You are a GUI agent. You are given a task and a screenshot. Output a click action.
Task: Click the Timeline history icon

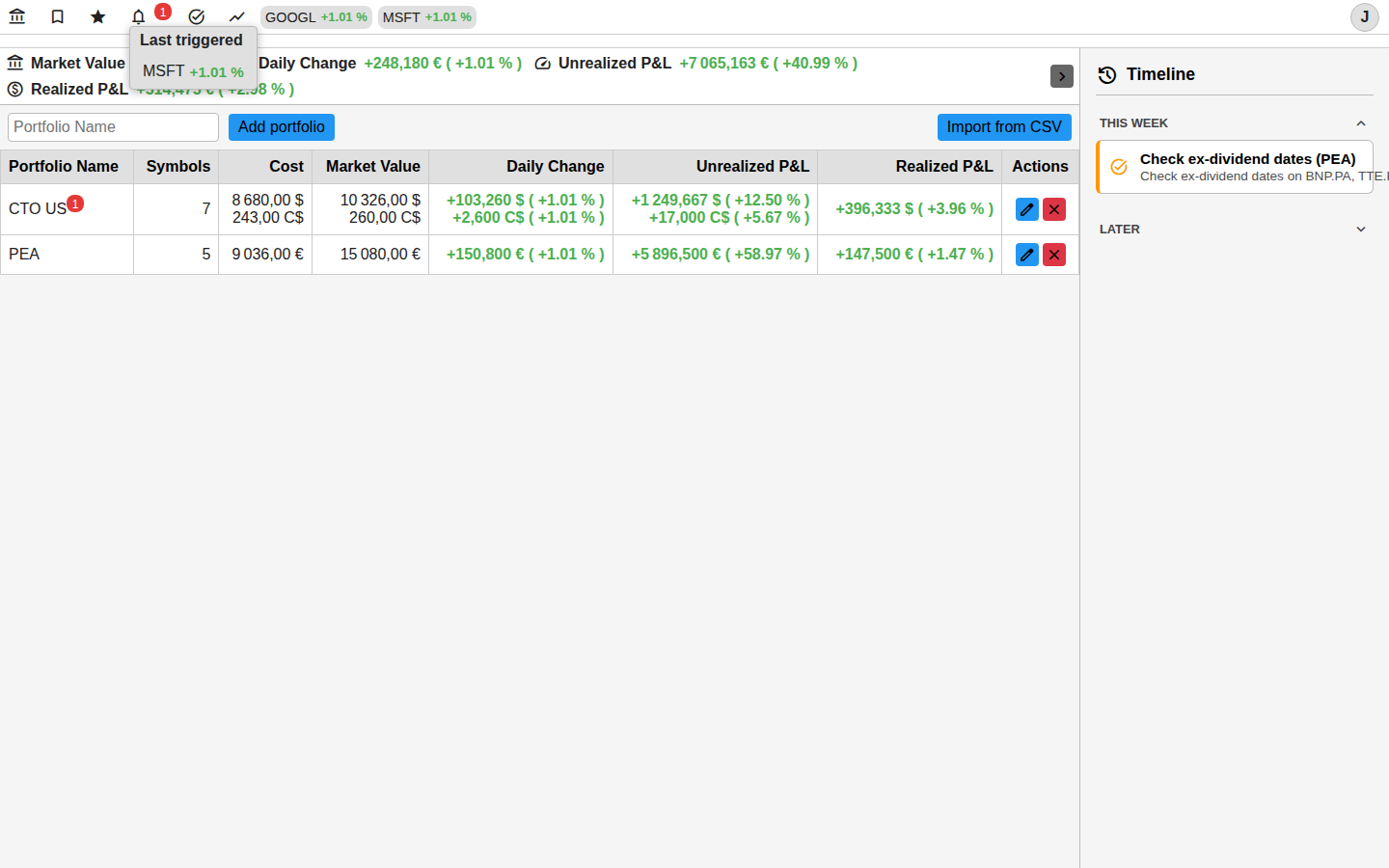1107,74
